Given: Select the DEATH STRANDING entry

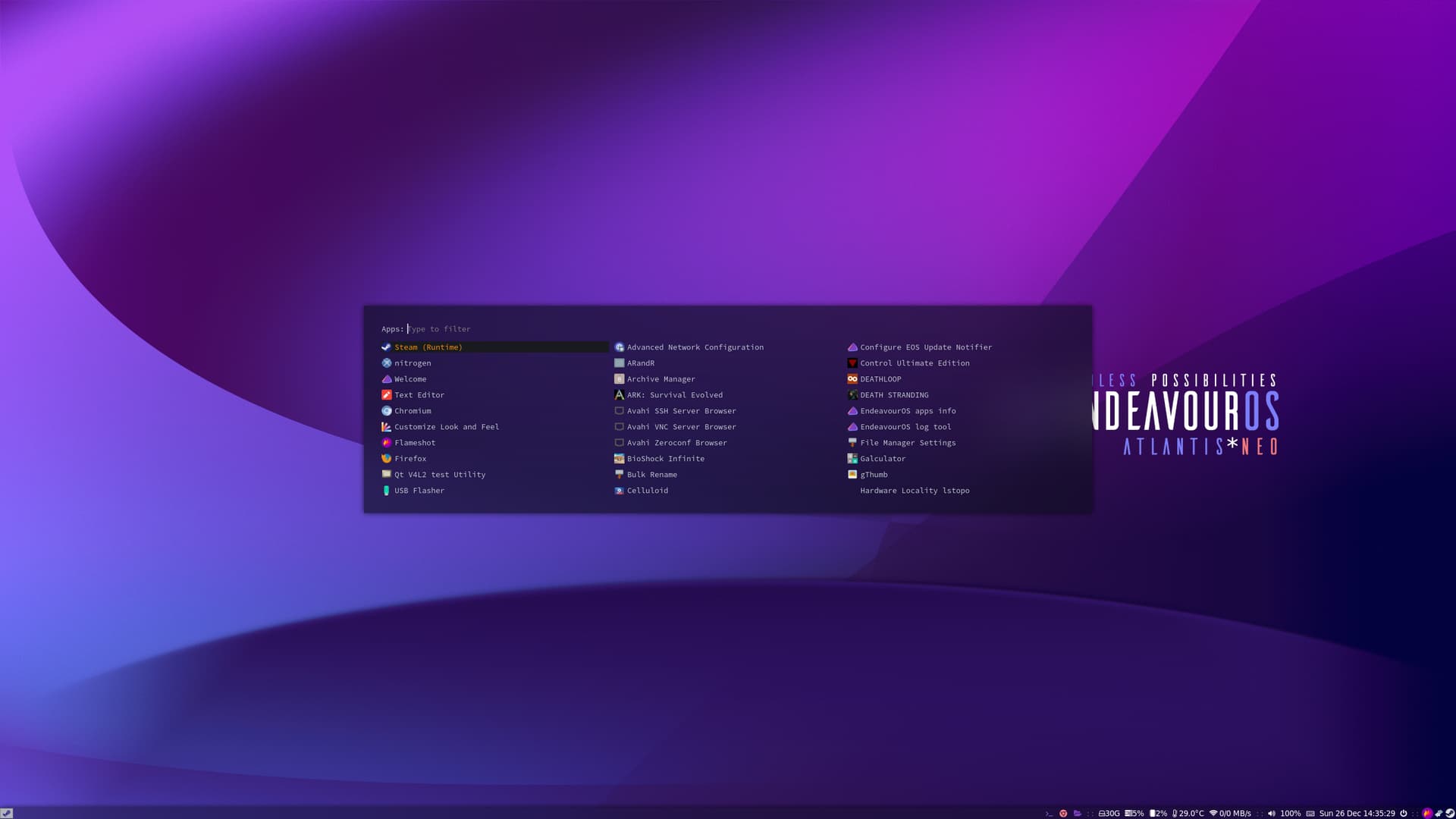Looking at the screenshot, I should [x=960, y=395].
